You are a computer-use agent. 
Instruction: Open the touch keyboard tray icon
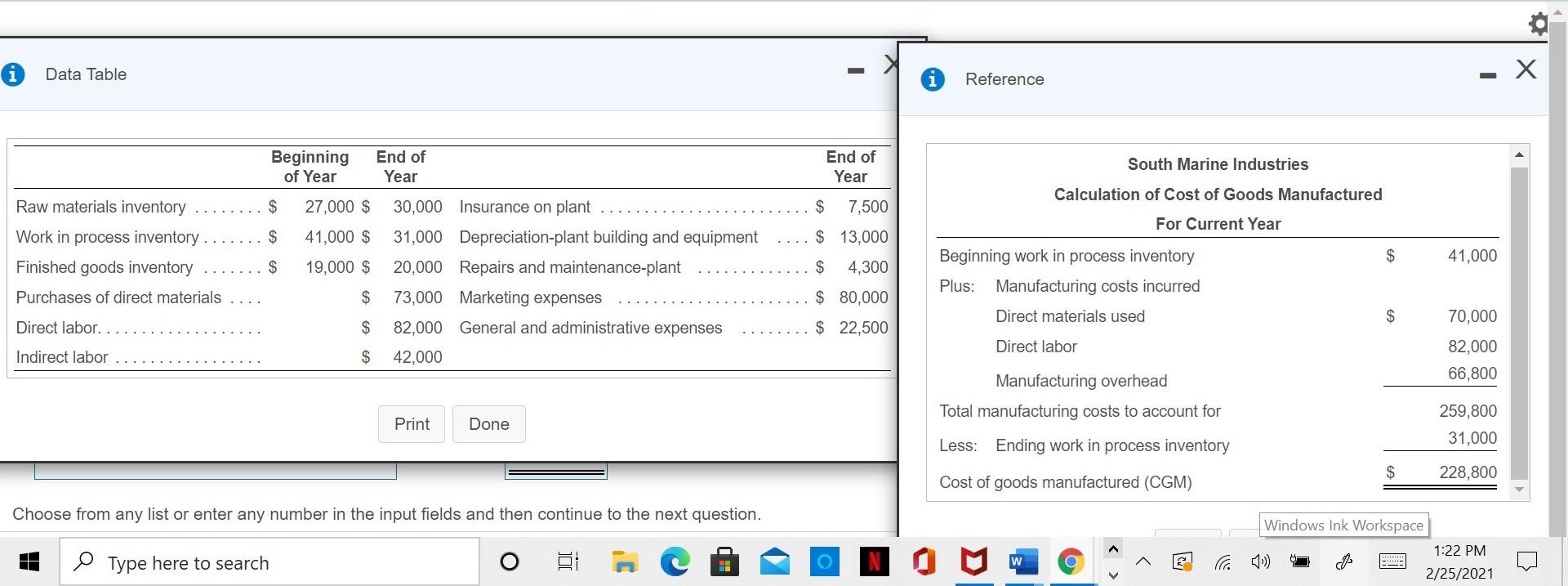[x=1392, y=561]
